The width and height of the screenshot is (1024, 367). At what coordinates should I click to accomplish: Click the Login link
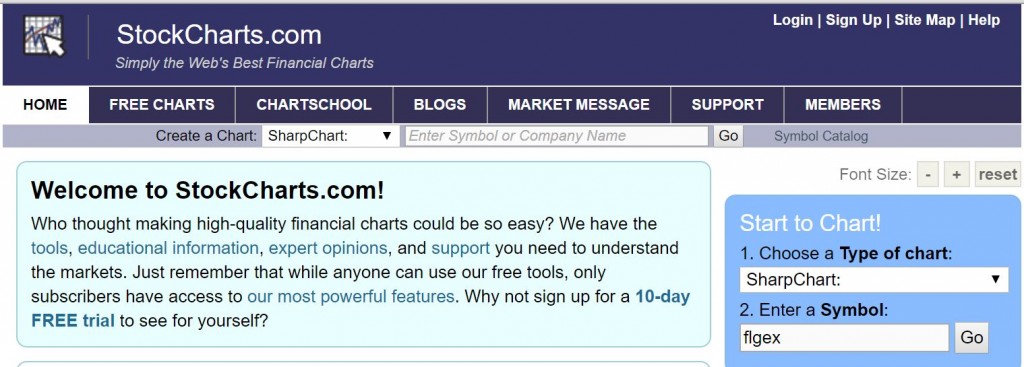pyautogui.click(x=793, y=20)
